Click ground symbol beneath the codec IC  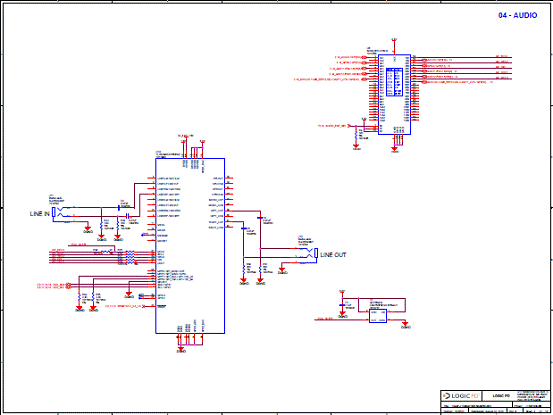point(181,350)
